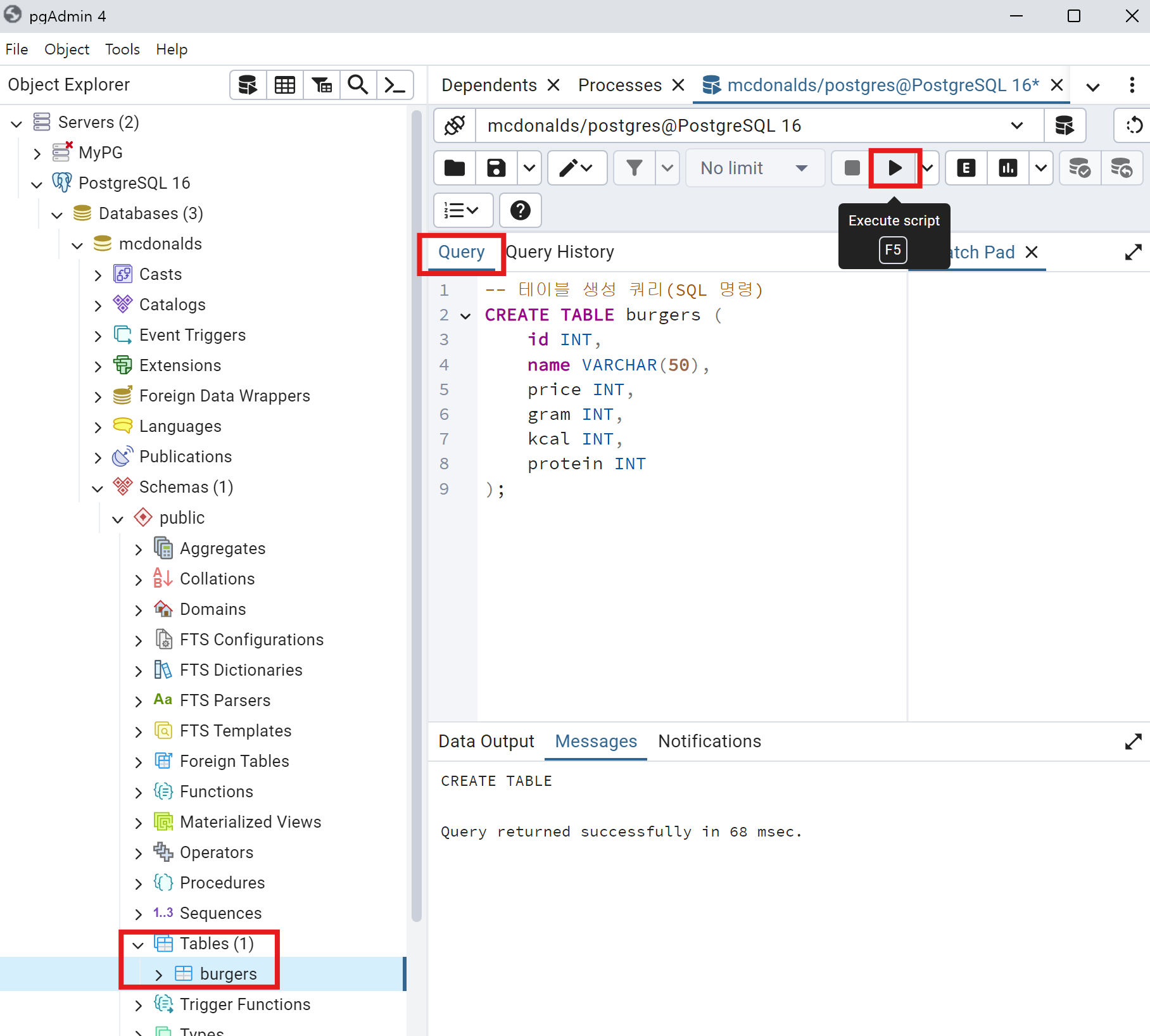Open the Help menu
This screenshot has height=1036, width=1150.
pos(172,49)
